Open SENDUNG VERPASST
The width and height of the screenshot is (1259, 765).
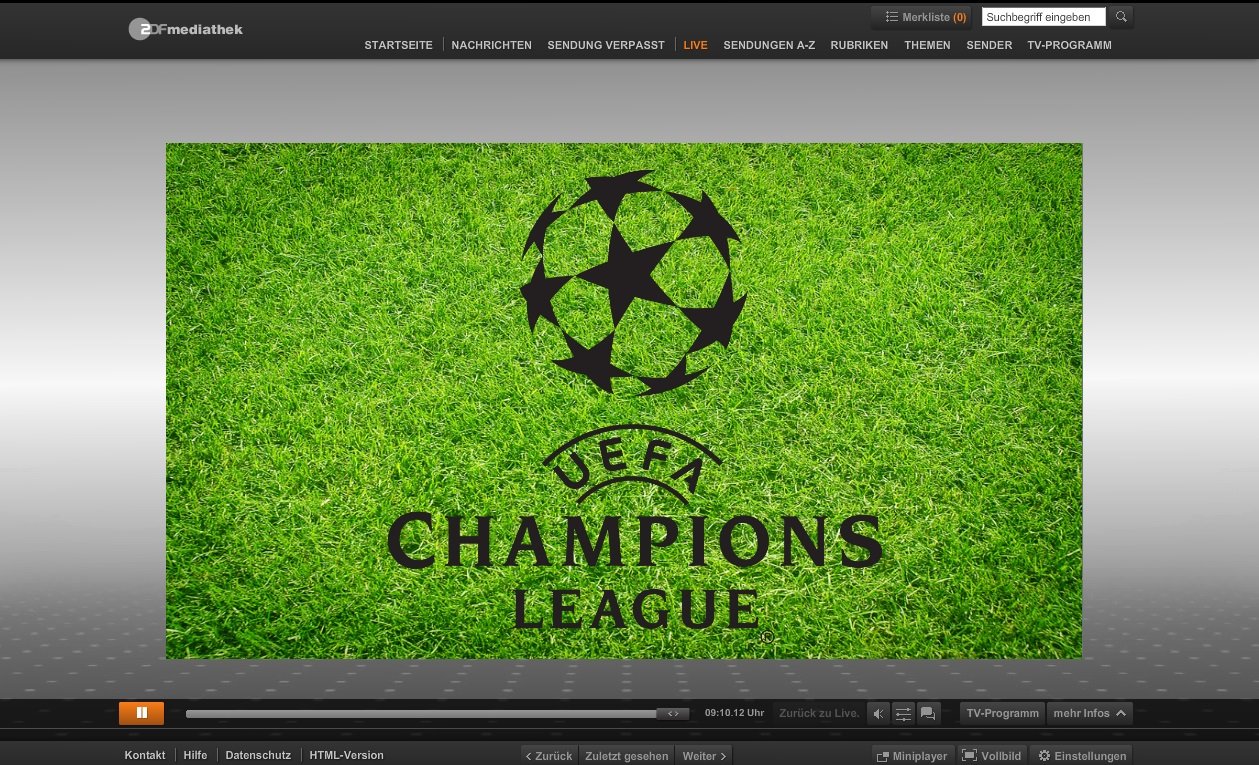click(x=606, y=45)
